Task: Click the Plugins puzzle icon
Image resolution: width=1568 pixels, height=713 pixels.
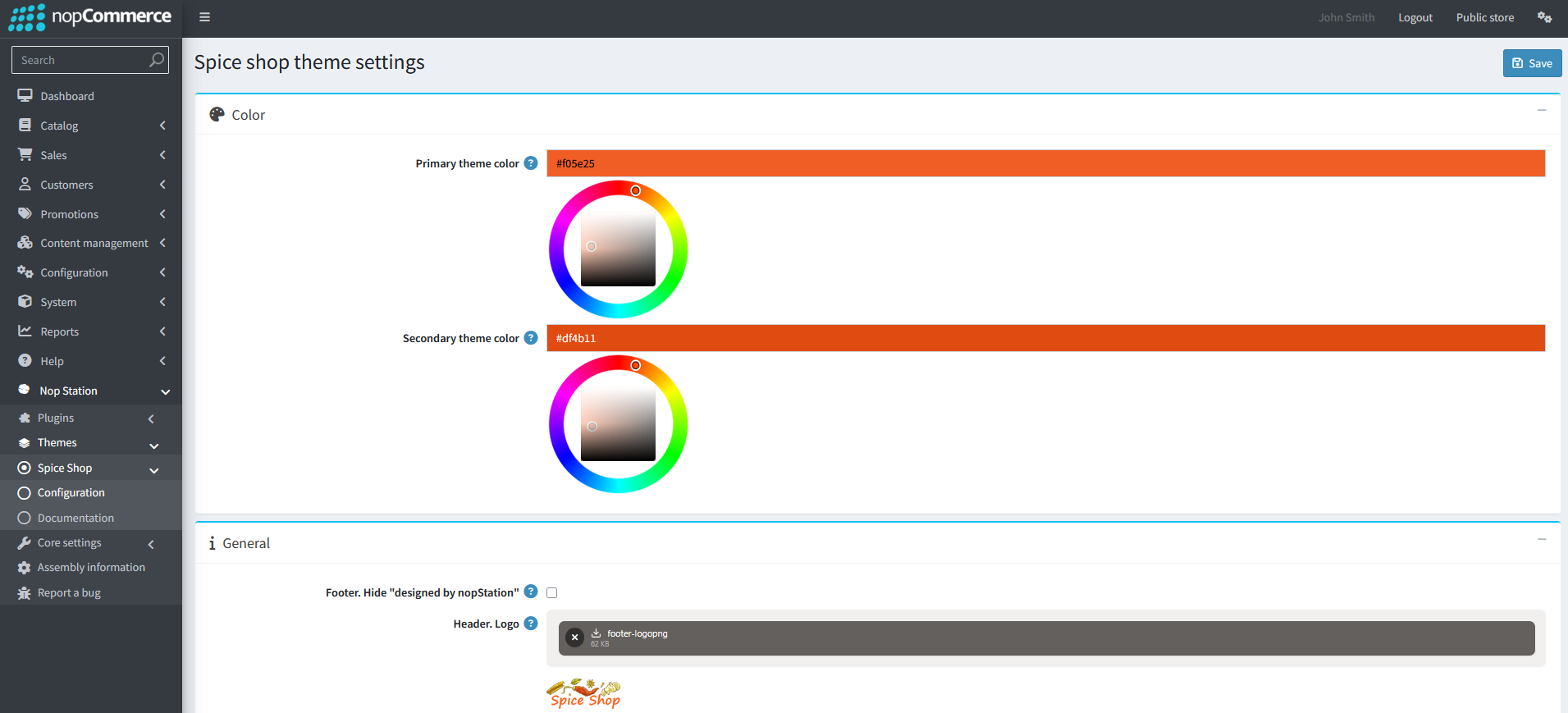Action: 25,418
